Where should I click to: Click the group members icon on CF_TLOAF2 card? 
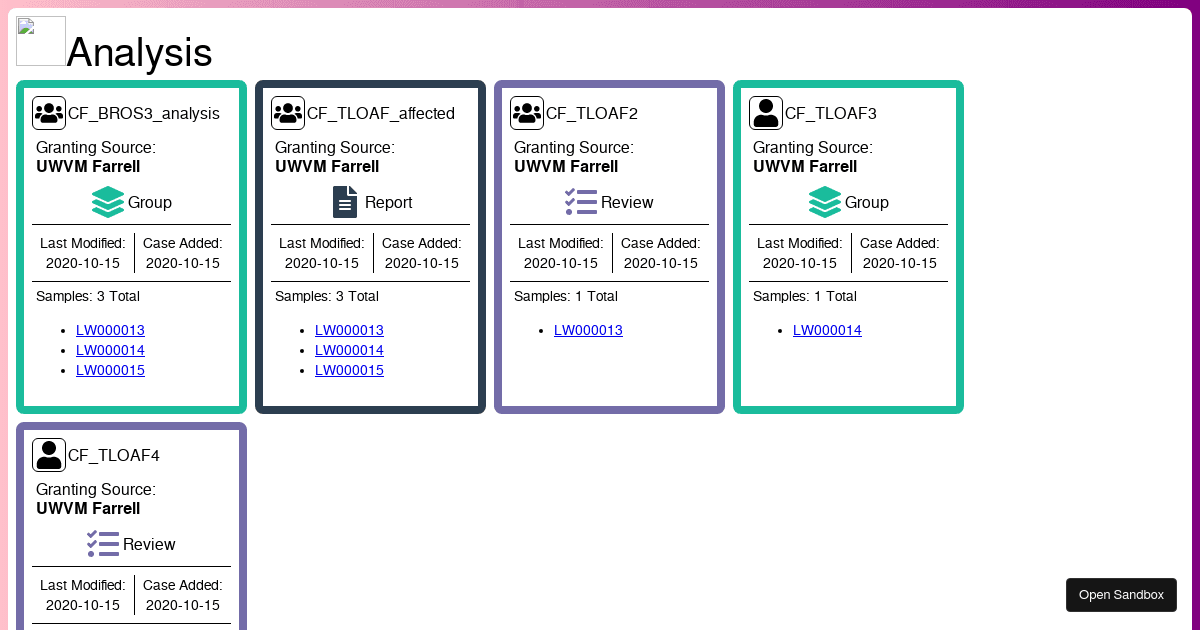coord(526,112)
